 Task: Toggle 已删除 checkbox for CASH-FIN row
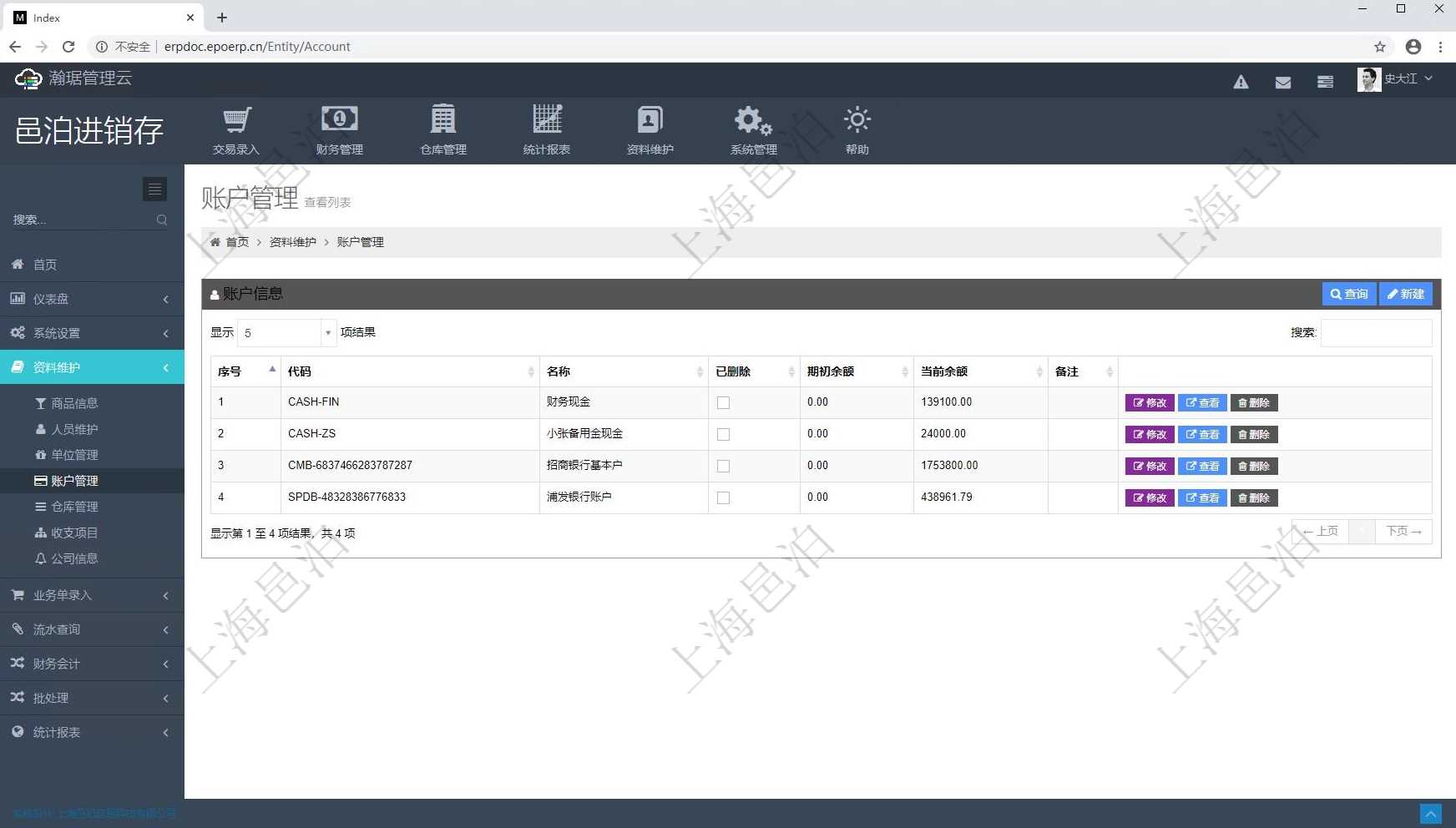(723, 403)
